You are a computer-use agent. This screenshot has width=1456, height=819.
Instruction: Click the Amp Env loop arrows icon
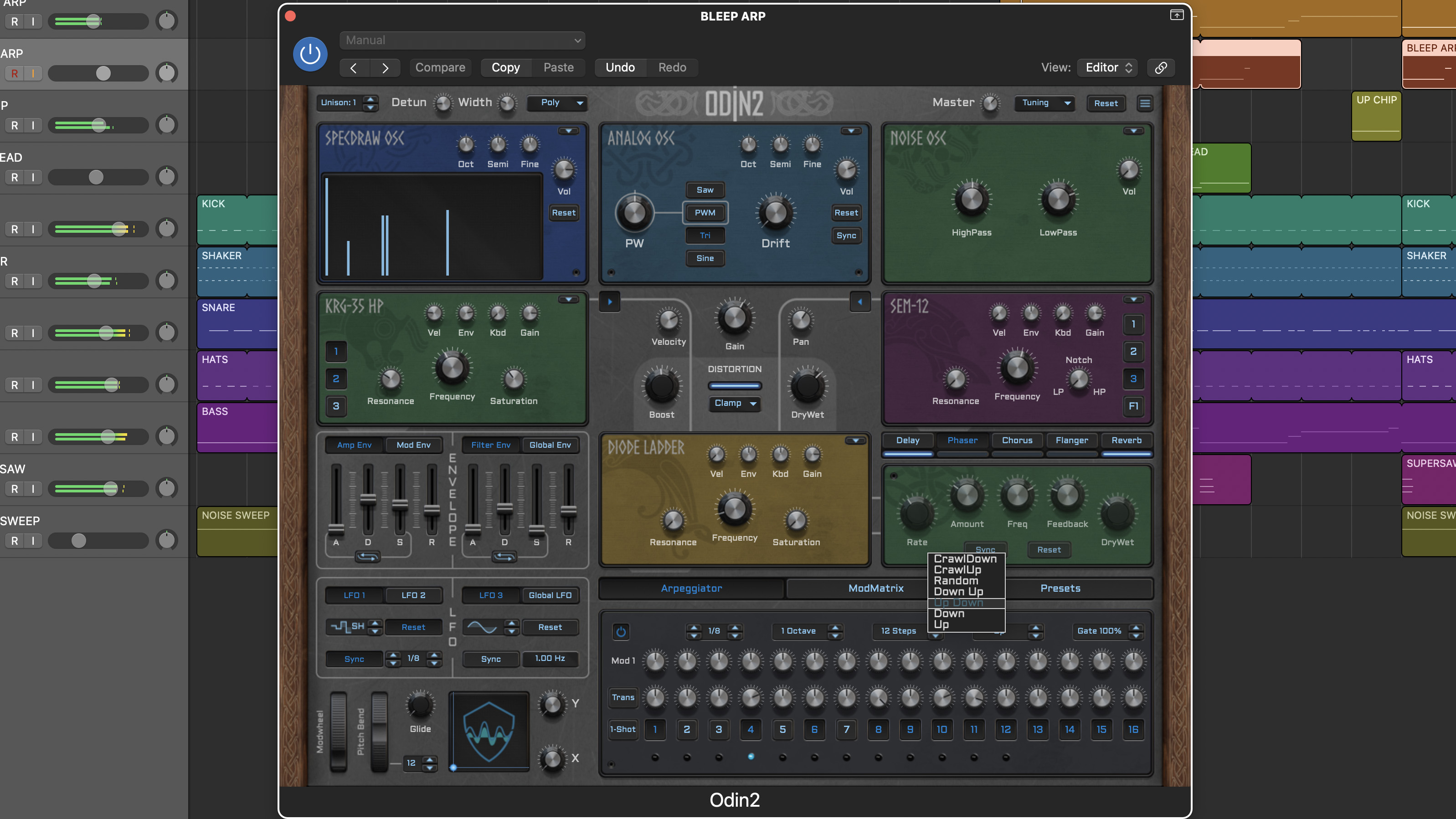(367, 557)
